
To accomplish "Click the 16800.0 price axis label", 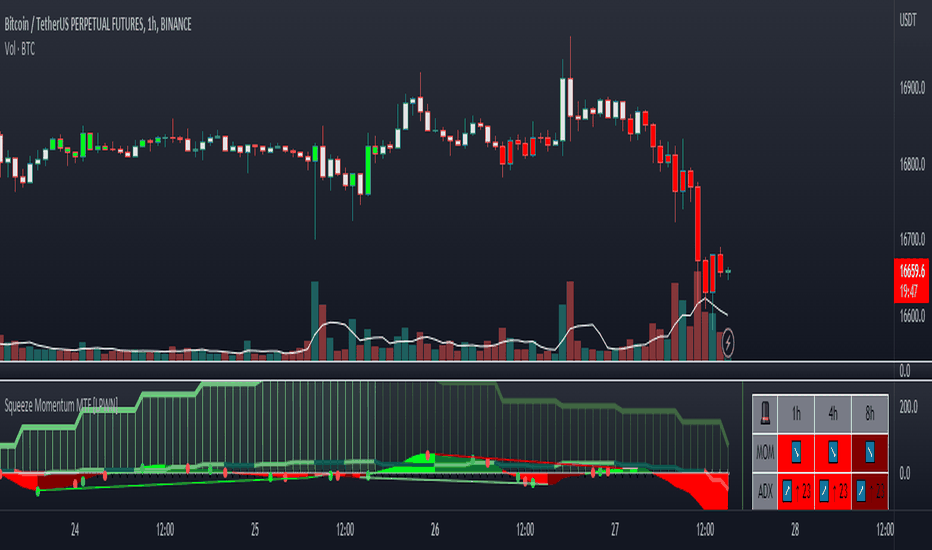I will click(912, 164).
